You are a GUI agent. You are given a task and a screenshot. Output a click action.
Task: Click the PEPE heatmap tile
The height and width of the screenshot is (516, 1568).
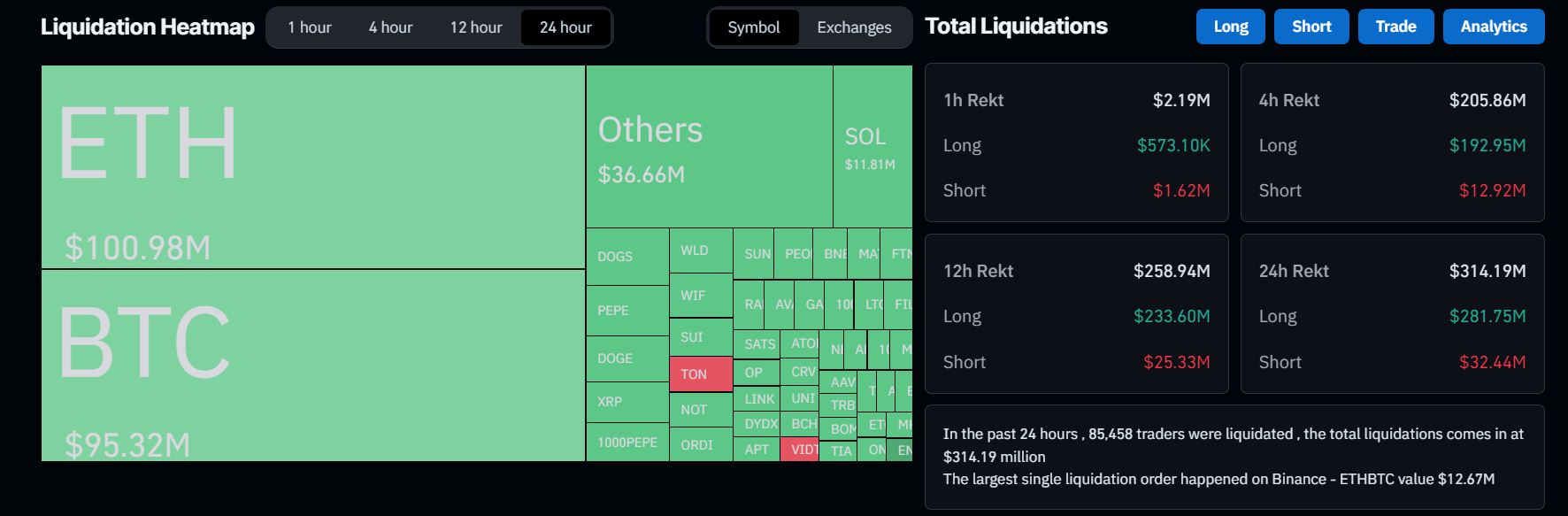(x=626, y=311)
